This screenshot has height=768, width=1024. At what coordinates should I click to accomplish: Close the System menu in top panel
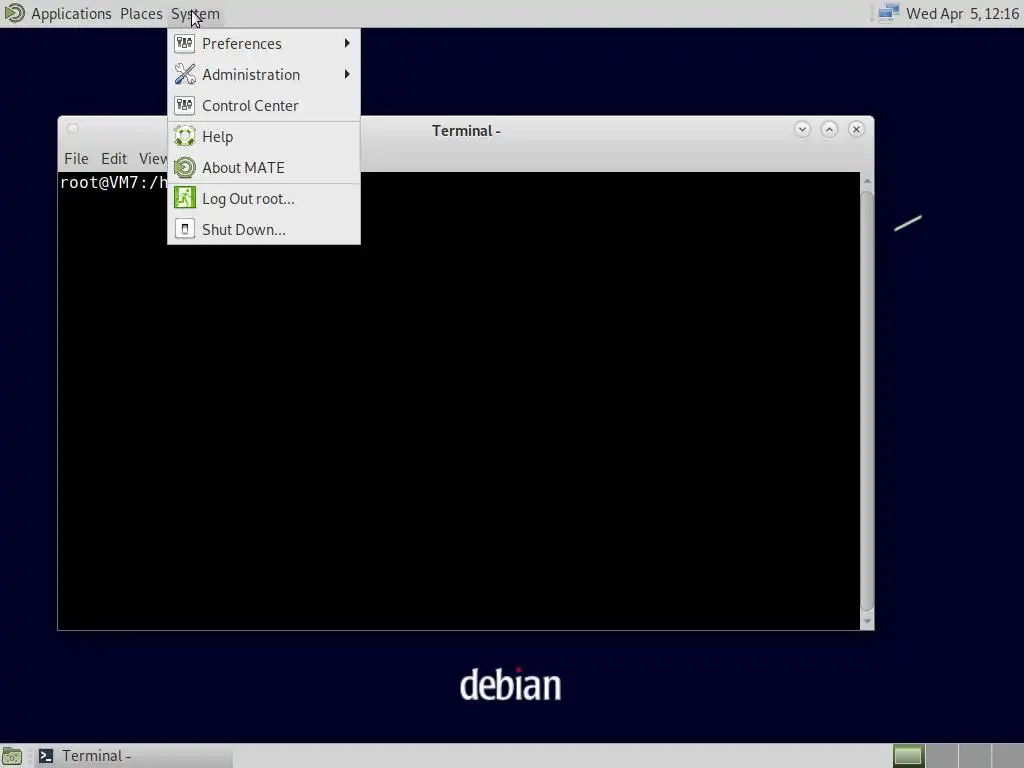point(195,14)
